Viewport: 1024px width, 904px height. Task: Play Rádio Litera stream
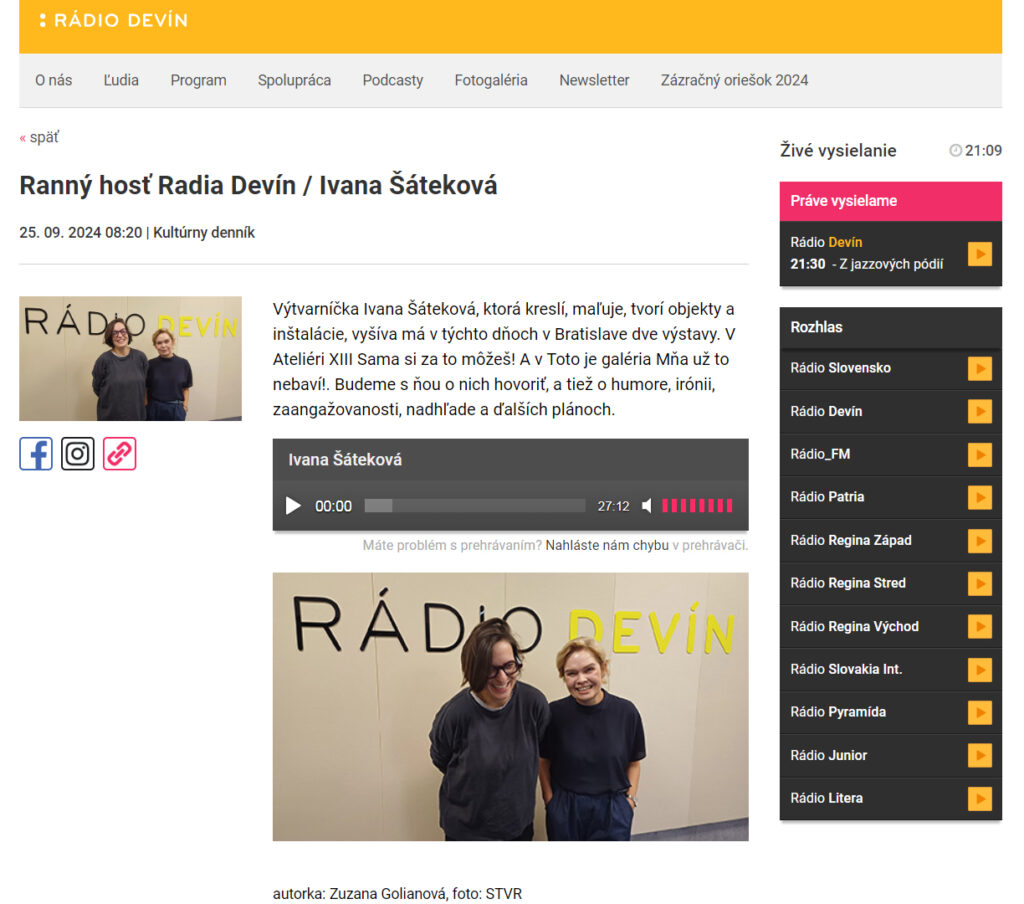pos(979,799)
